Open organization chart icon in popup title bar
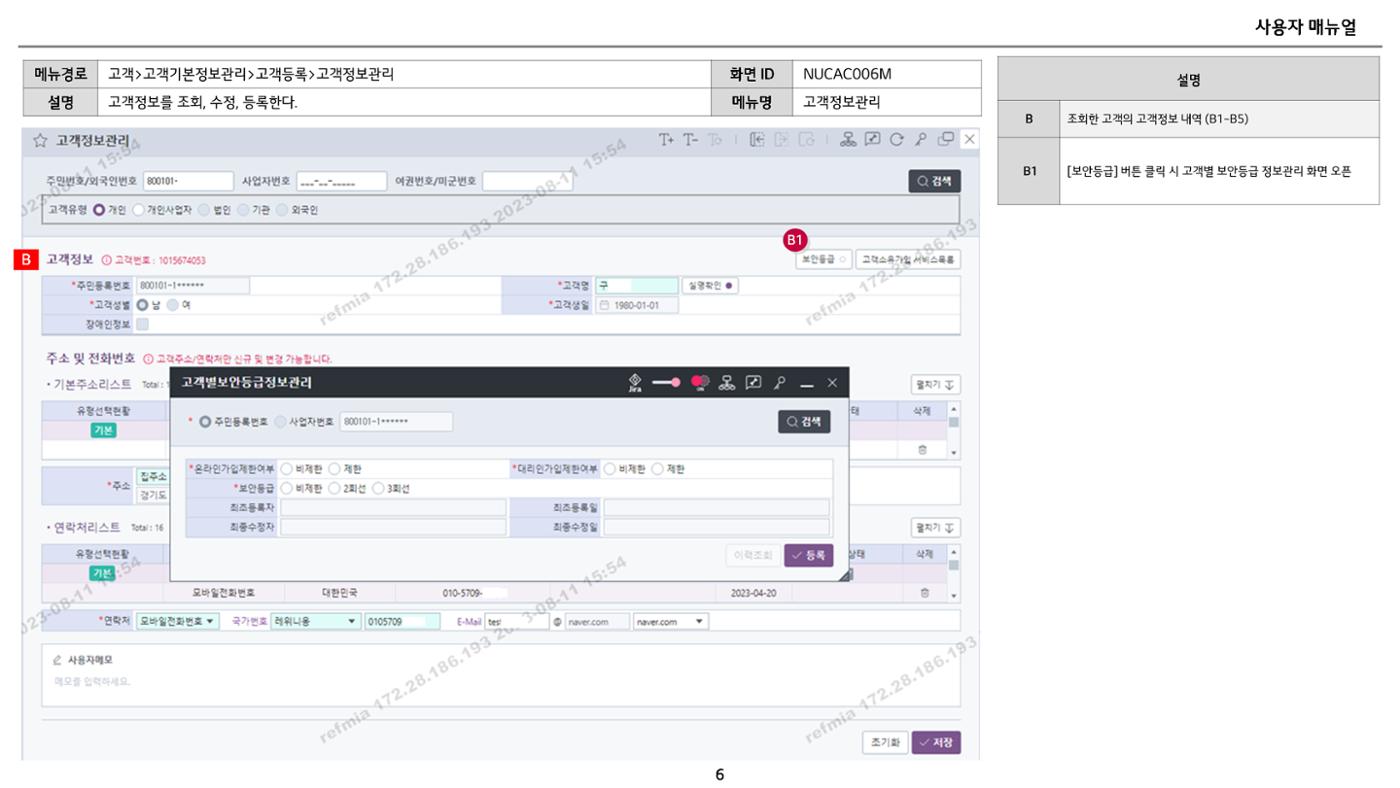This screenshot has width=1400, height=788. pos(728,383)
